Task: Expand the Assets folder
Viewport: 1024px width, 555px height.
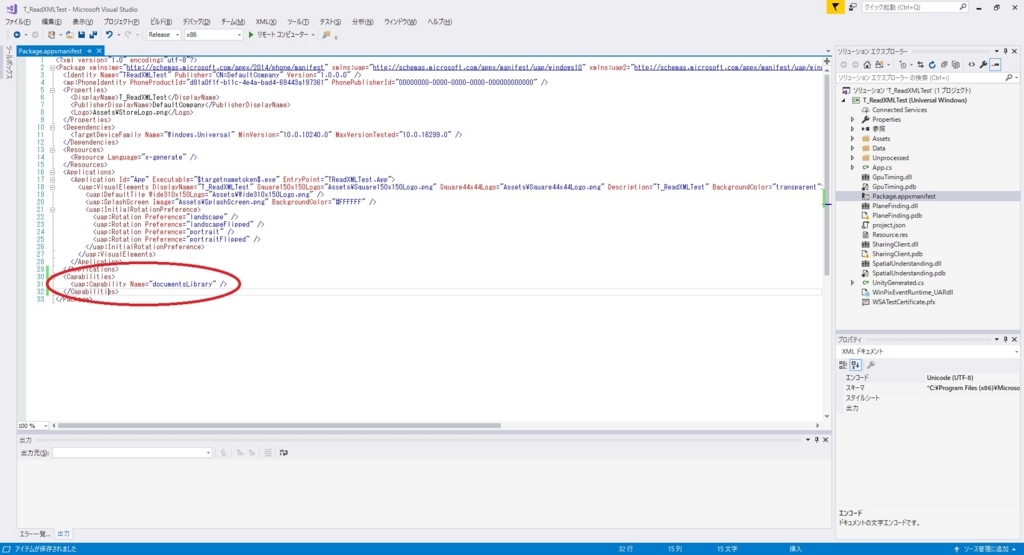Action: click(x=852, y=138)
